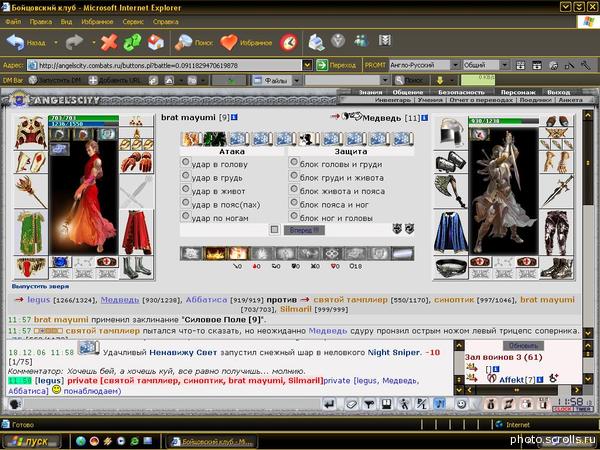The image size is (600, 450).
Task: Select attack 'удар в голову'
Action: (185, 162)
